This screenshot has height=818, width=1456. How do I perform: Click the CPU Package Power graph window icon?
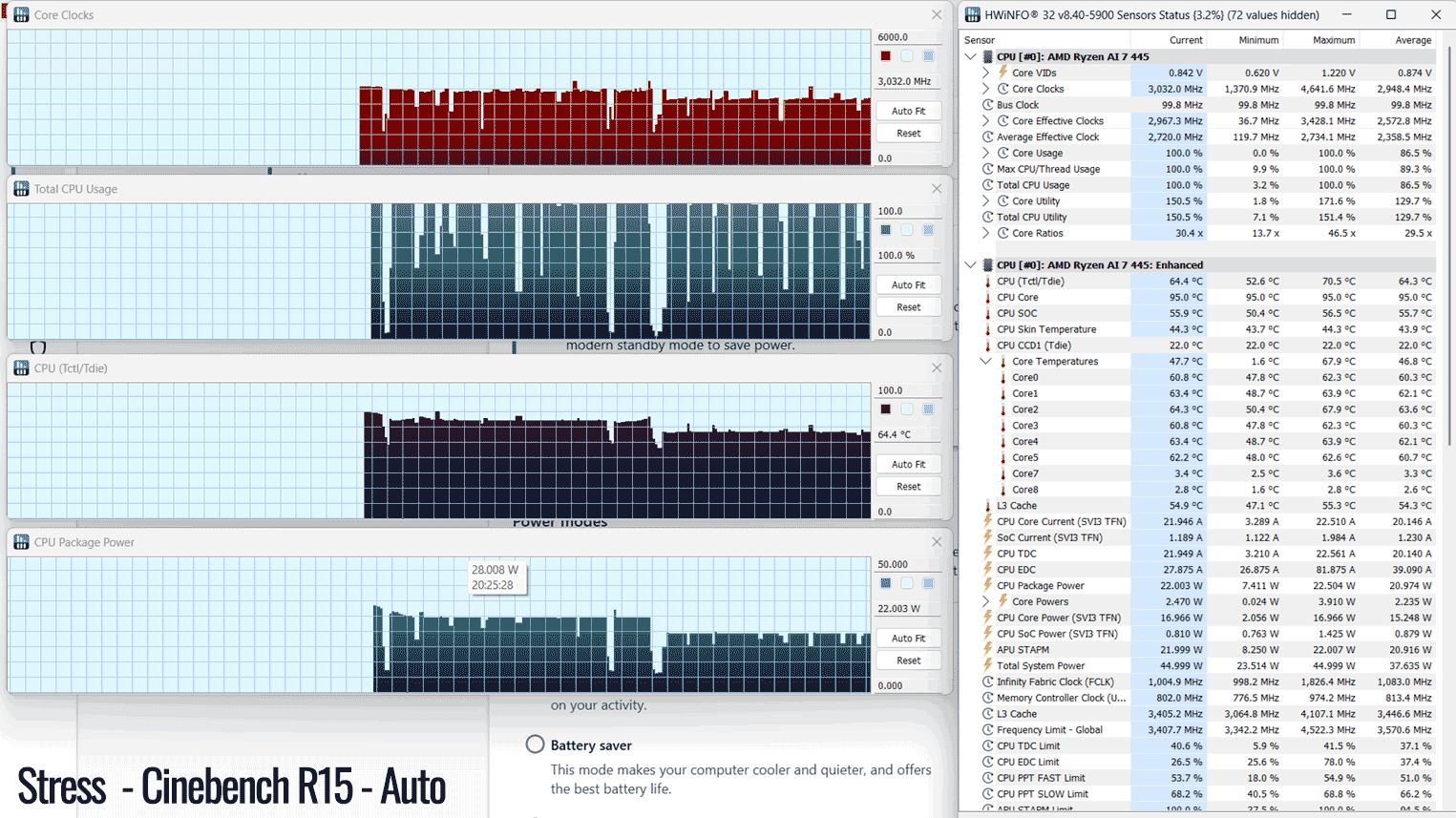click(x=21, y=542)
